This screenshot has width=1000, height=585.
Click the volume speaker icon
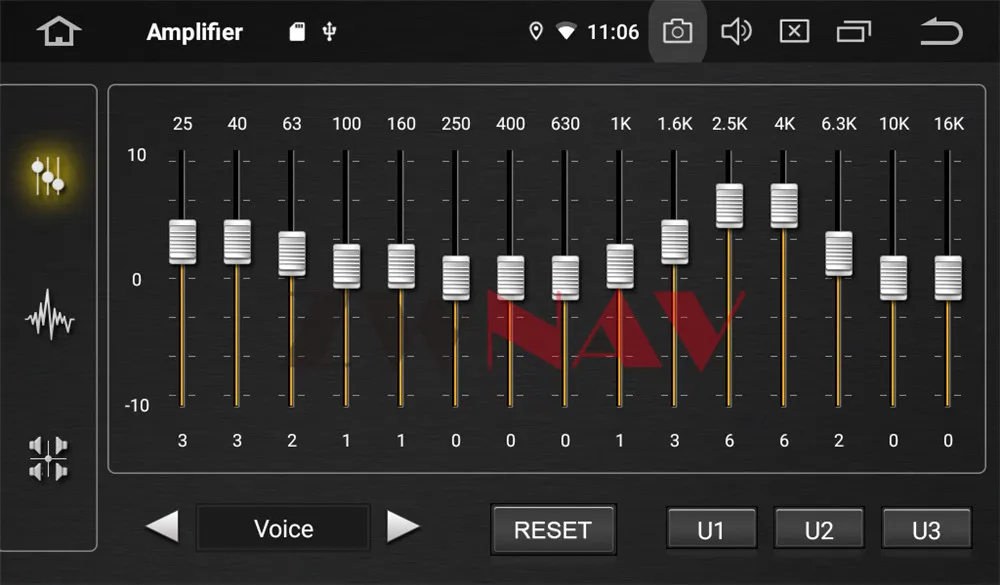click(x=736, y=31)
